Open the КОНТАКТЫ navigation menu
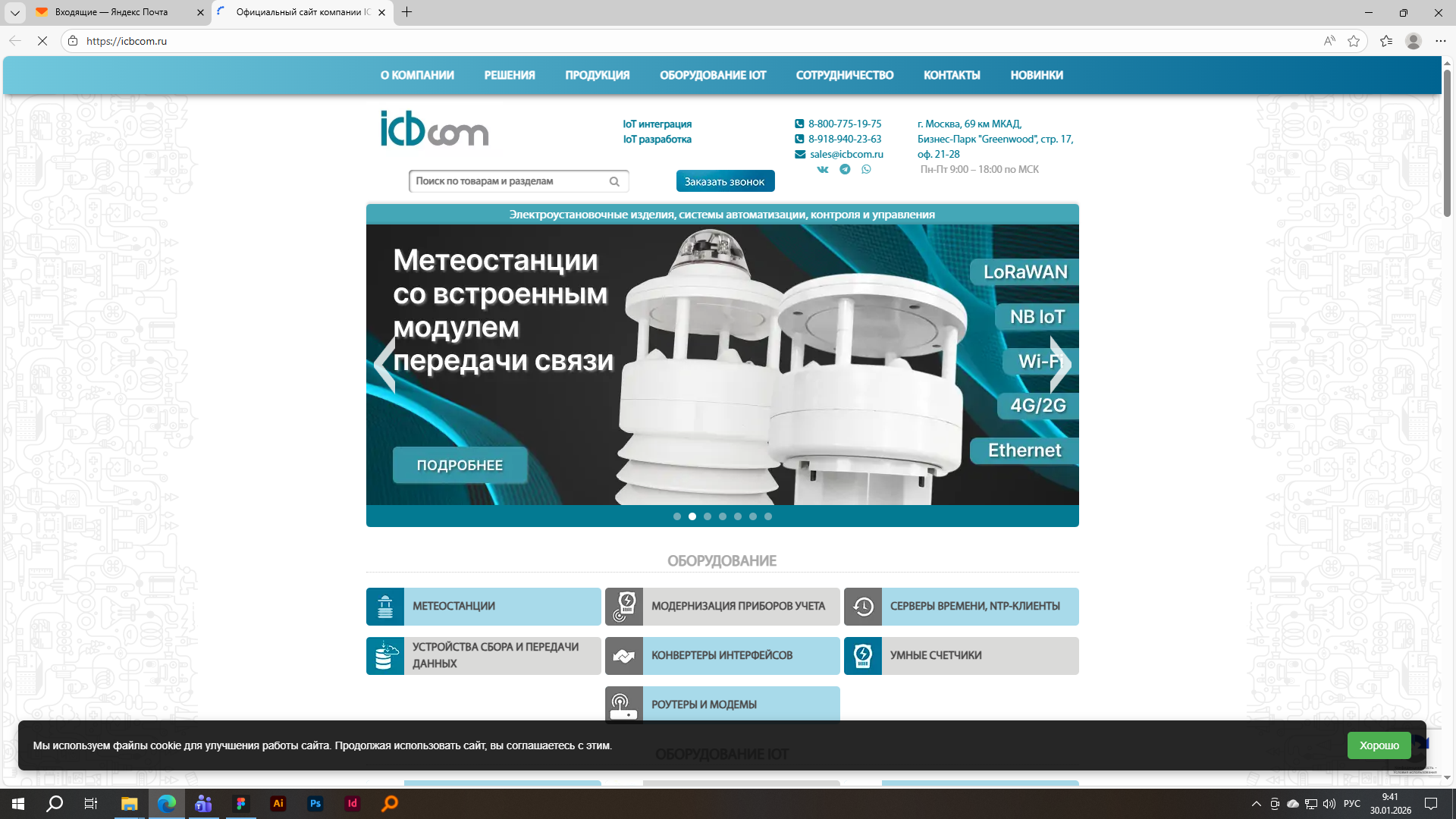 (x=952, y=75)
